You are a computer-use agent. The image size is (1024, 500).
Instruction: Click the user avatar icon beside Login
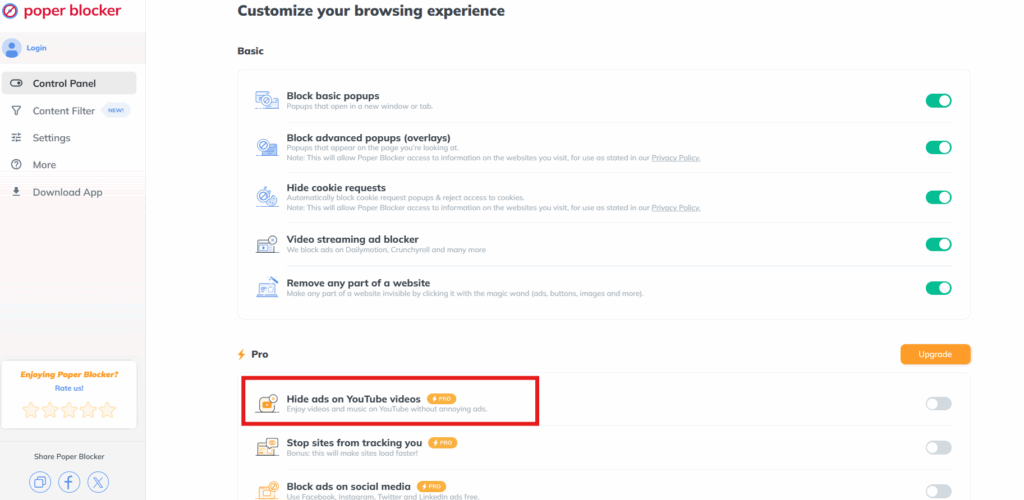(12, 48)
